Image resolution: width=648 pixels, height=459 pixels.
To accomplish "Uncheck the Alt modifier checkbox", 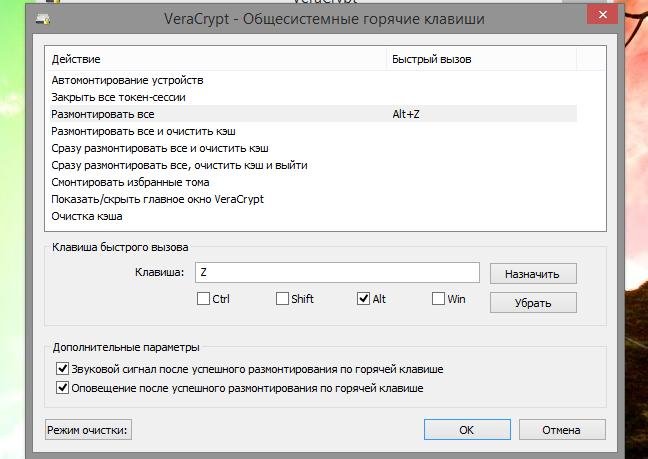I will [363, 299].
